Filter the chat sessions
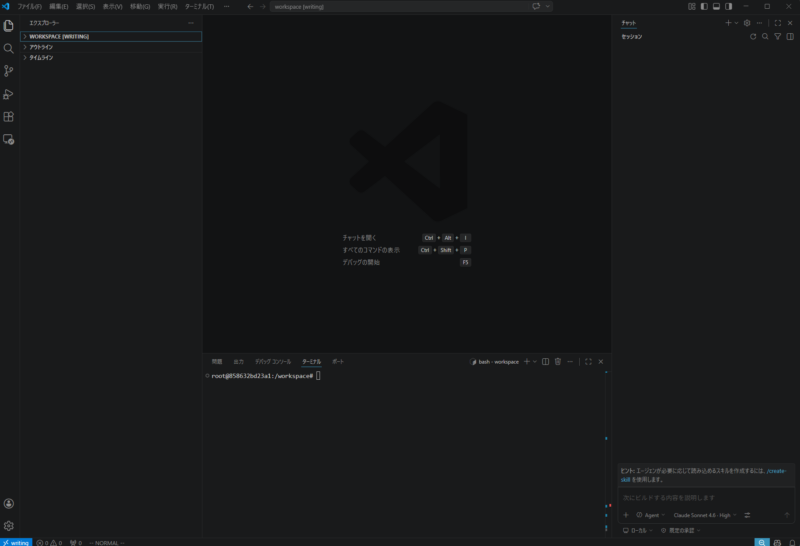 click(x=778, y=37)
